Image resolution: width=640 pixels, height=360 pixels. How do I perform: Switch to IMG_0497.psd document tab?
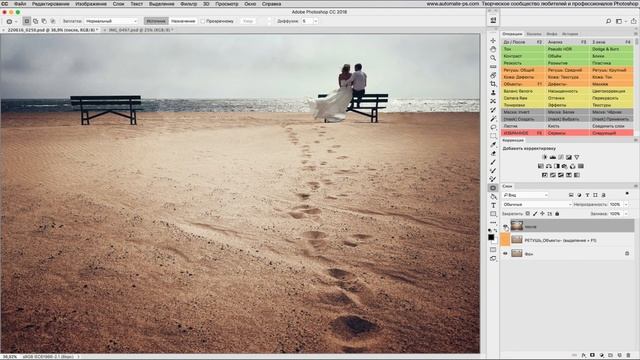tap(140, 30)
